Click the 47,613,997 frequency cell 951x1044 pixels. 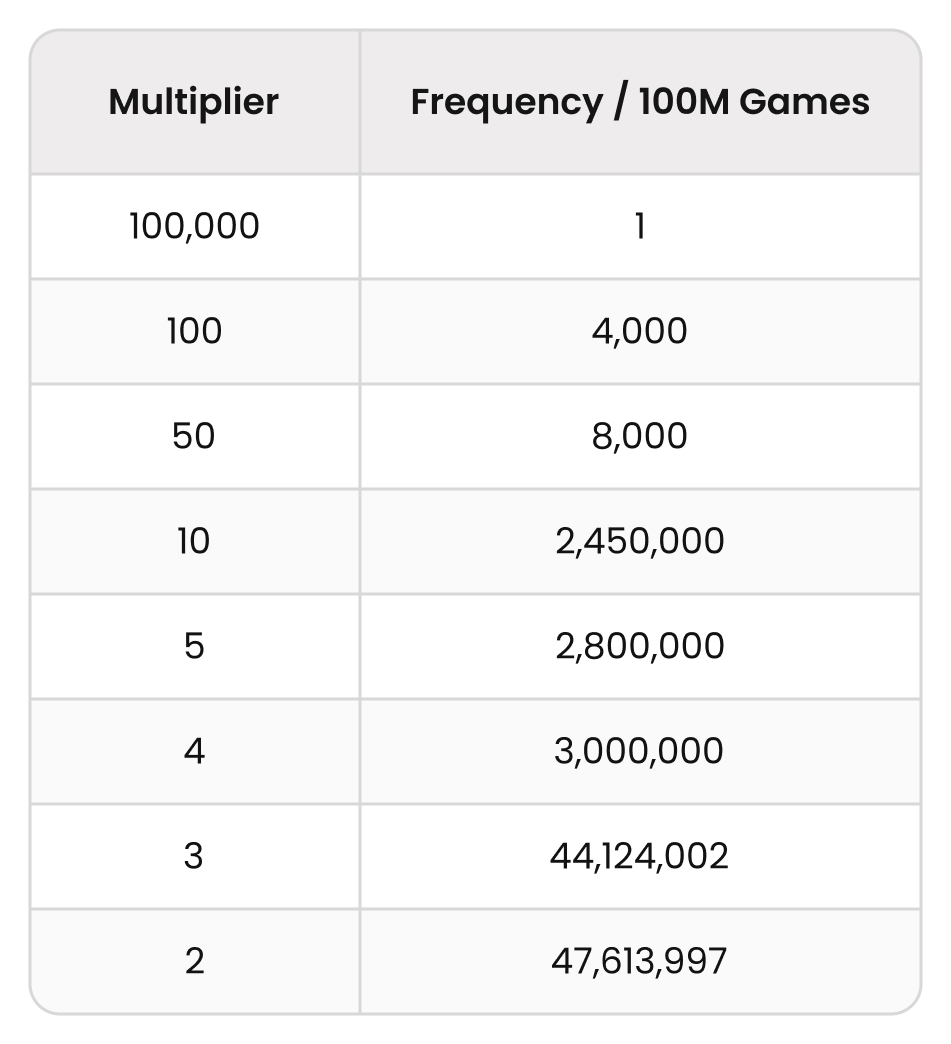(x=640, y=961)
